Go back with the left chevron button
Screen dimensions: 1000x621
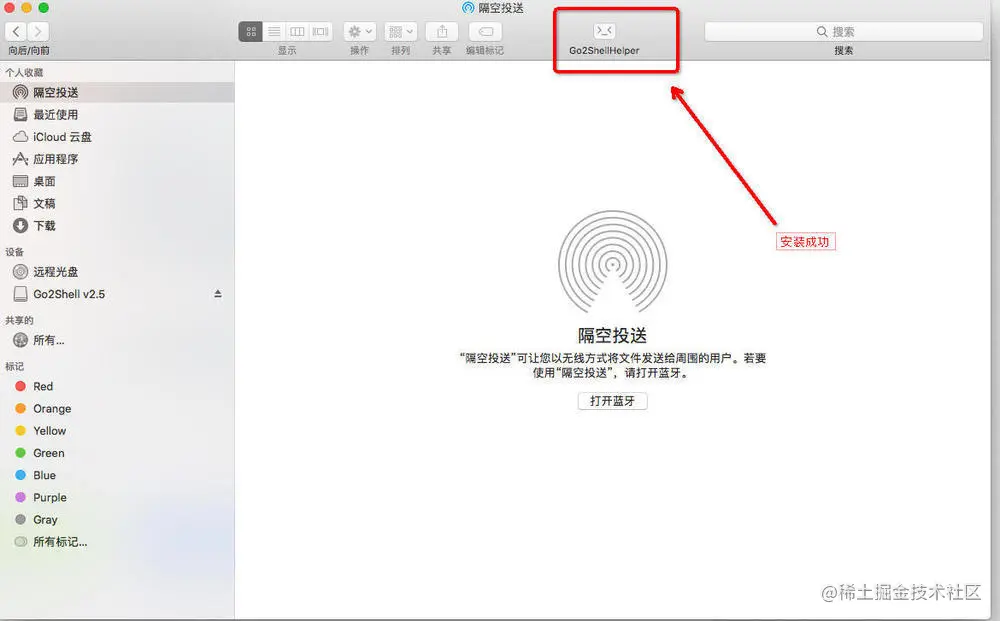16,31
